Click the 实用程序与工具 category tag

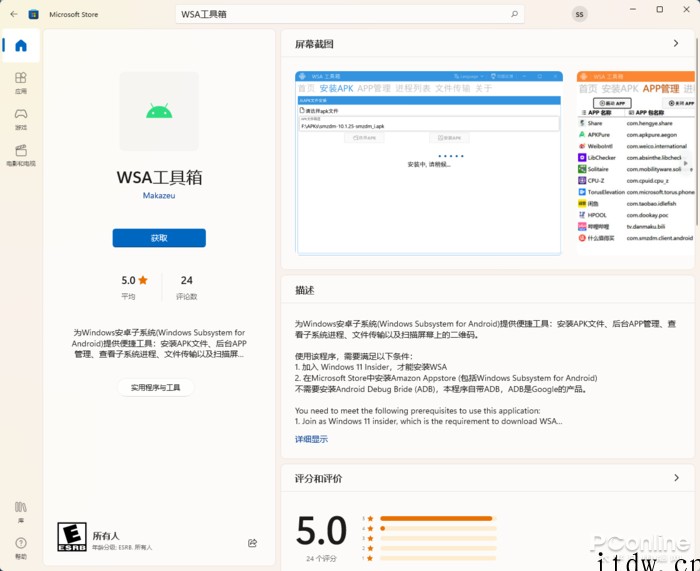pos(155,388)
